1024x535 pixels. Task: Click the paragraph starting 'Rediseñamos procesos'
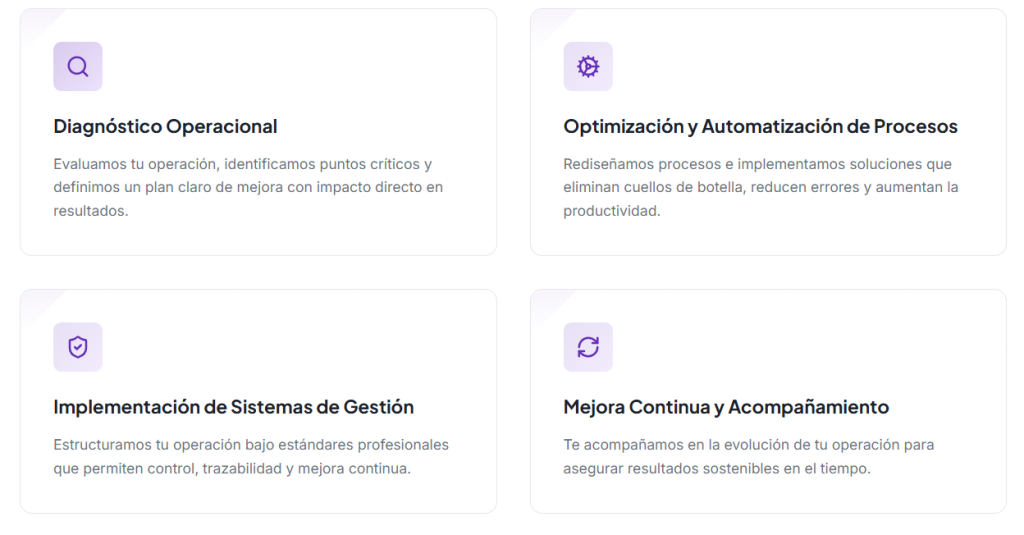tap(761, 187)
